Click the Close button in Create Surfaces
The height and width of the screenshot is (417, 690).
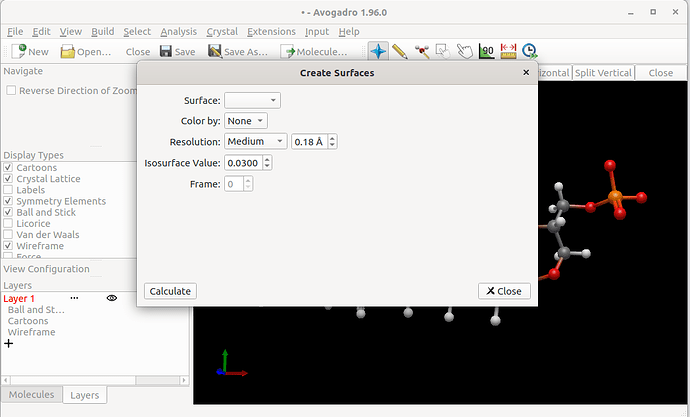504,291
